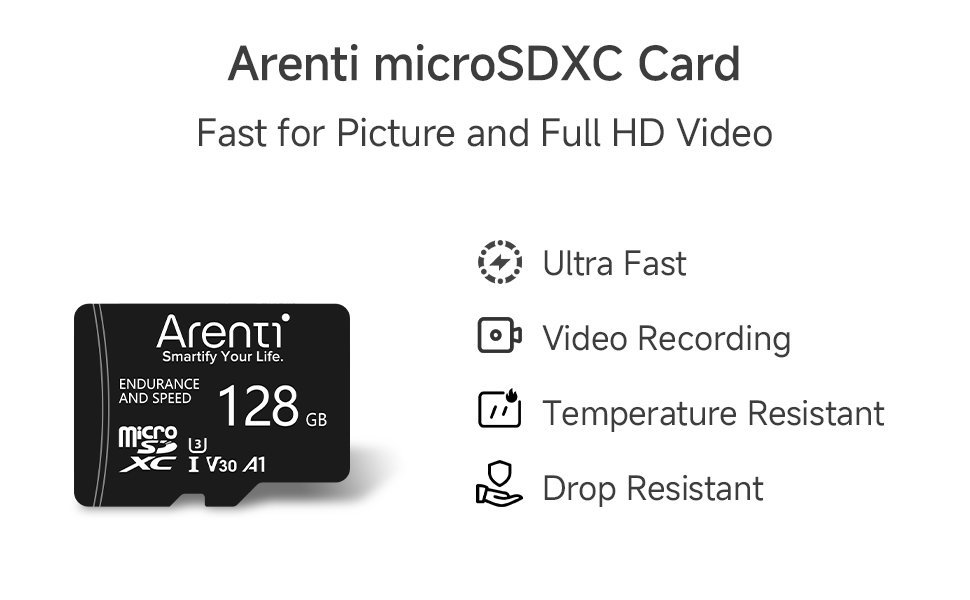Click the microSD XC logo on card

tap(148, 449)
